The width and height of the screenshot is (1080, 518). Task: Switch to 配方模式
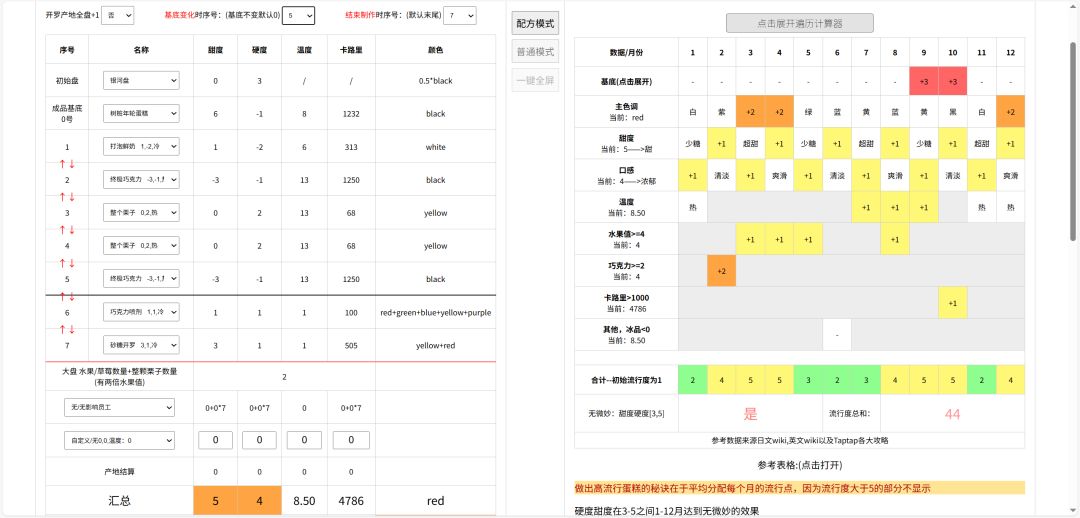pyautogui.click(x=535, y=23)
